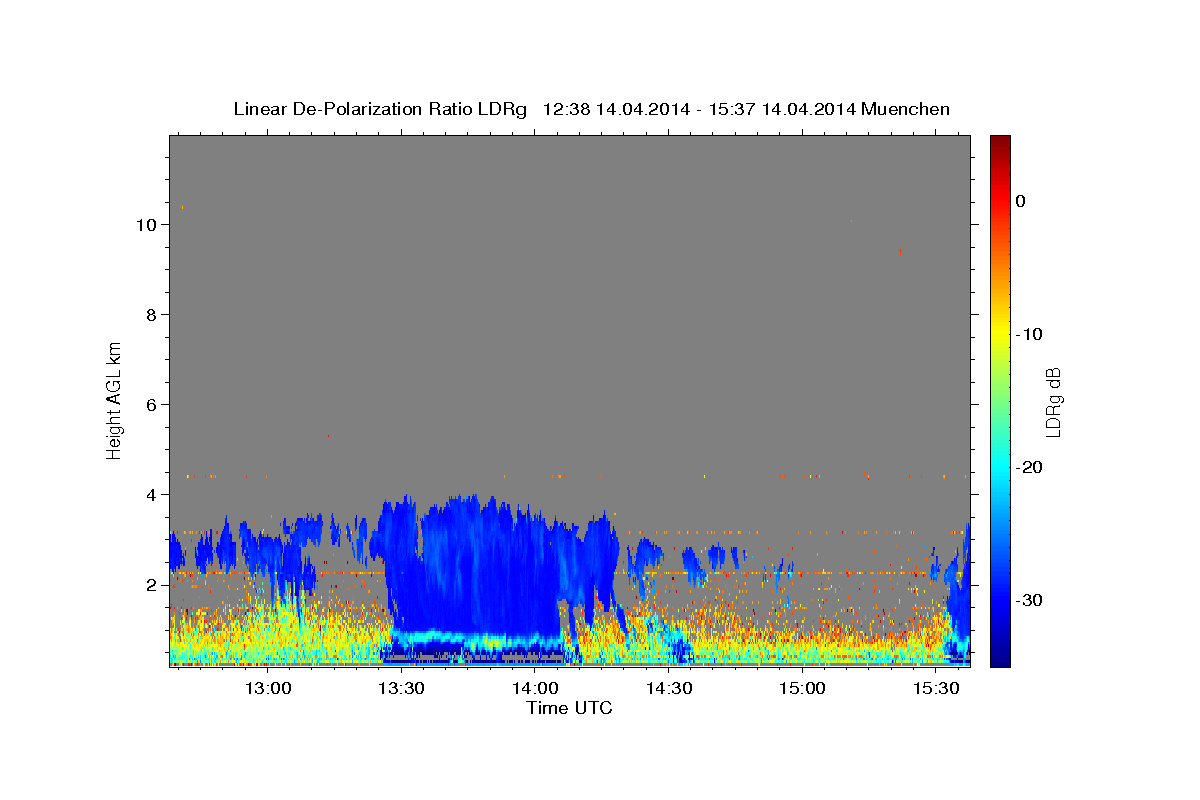Click the colorbar tick label -30
Screen dimensions: 1200x800
click(1030, 600)
